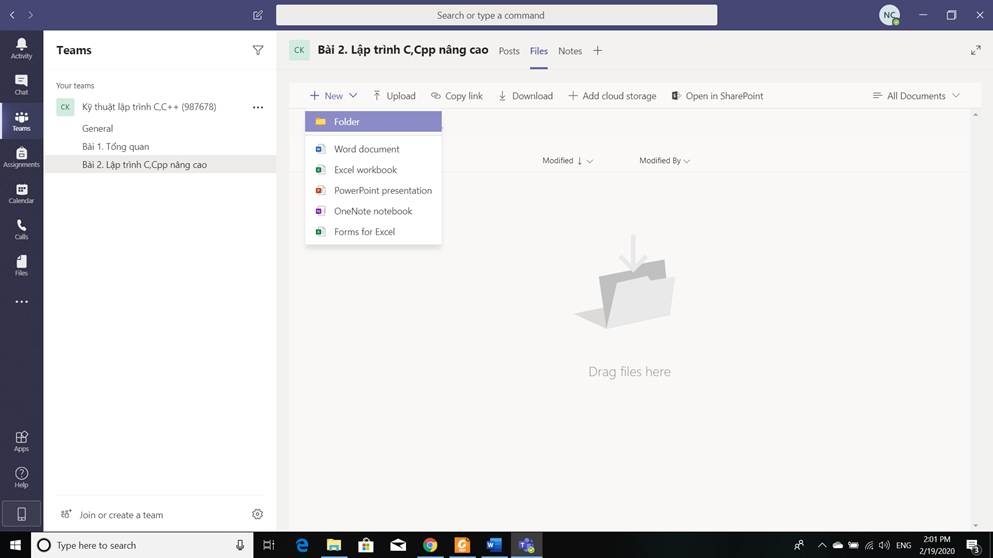Open the Calendar icon in sidebar
This screenshot has height=558, width=993.
click(21, 193)
